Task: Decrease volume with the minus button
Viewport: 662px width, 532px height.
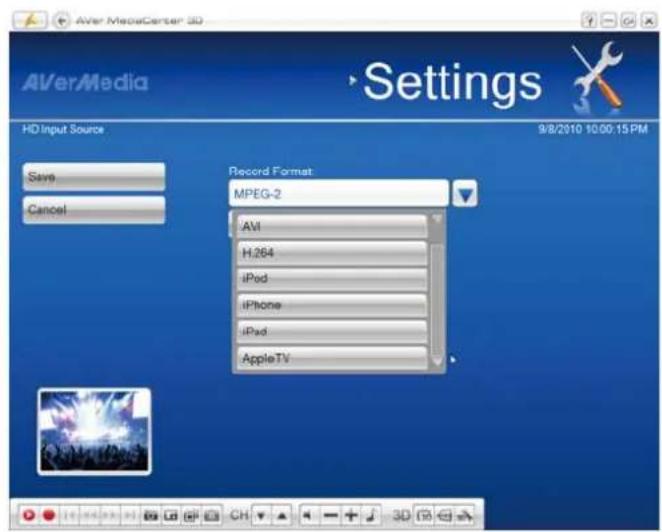Action: coord(330,516)
